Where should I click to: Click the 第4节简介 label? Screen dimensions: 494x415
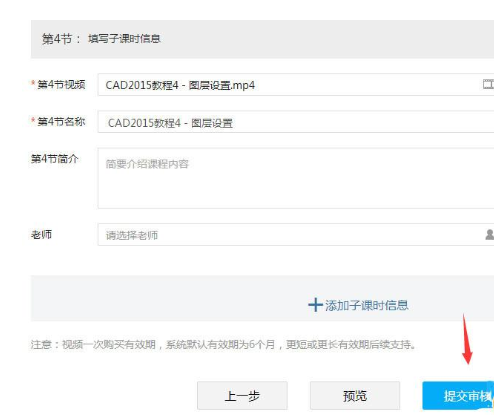click(55, 159)
